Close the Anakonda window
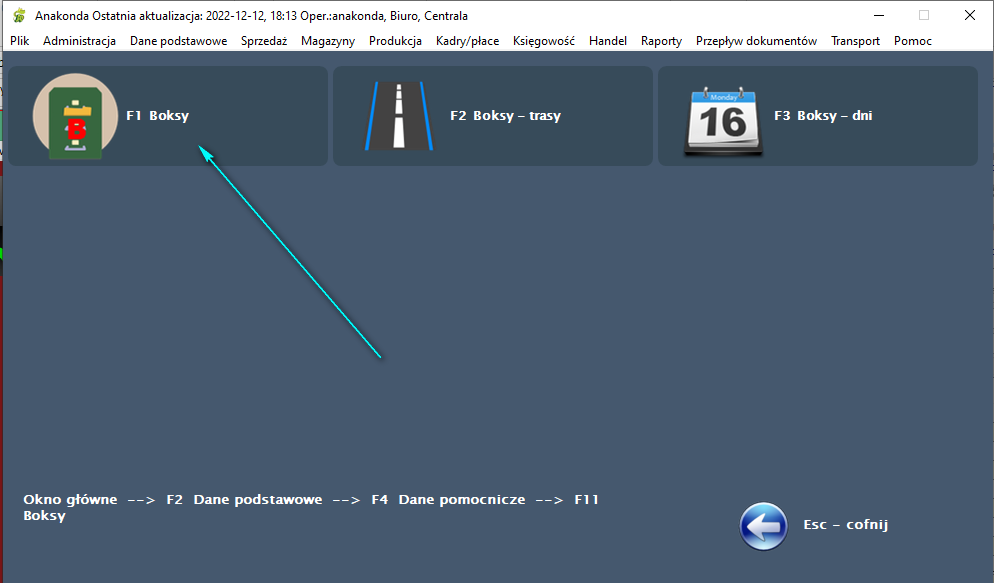Image resolution: width=994 pixels, height=583 pixels. [x=970, y=15]
